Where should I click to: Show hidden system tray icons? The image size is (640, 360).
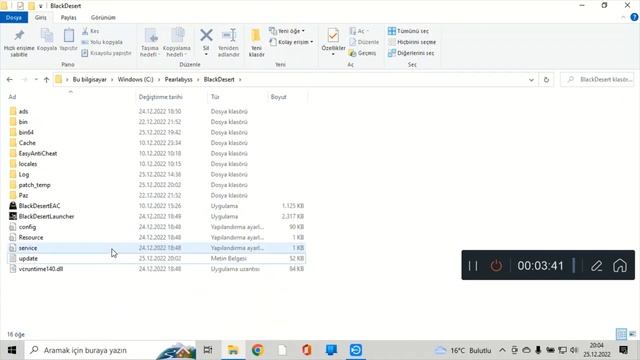(x=502, y=350)
